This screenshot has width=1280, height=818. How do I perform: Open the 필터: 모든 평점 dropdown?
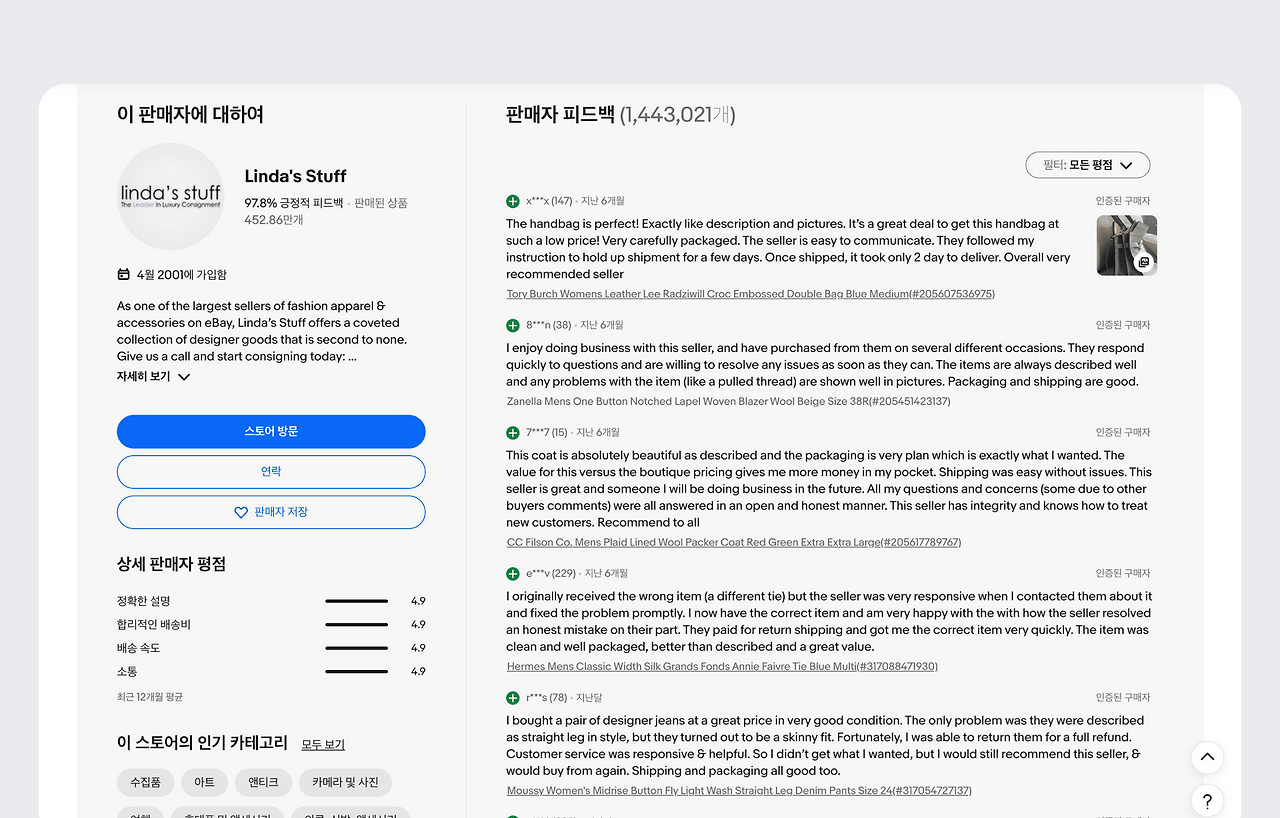pos(1088,165)
